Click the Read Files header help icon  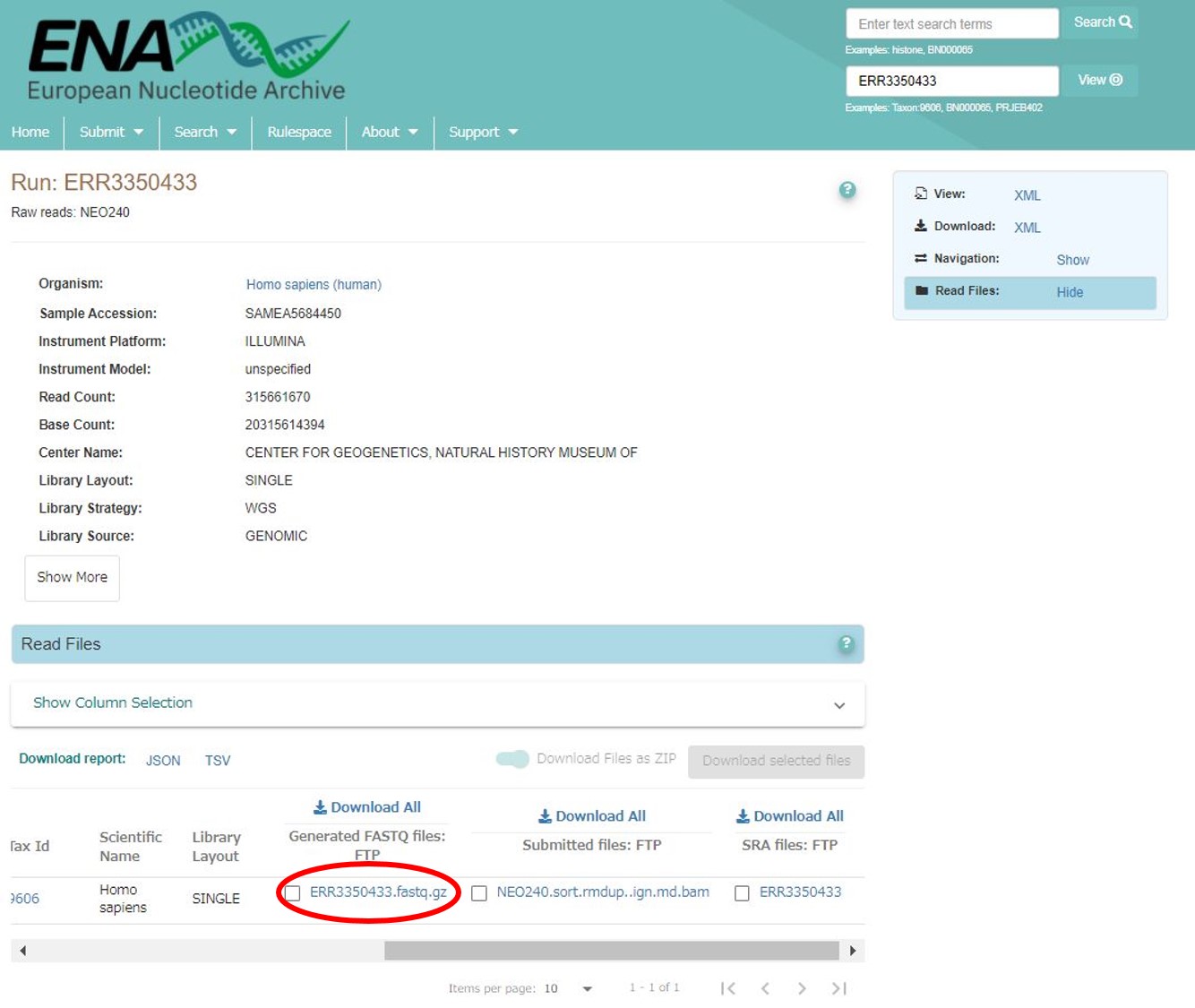click(845, 644)
